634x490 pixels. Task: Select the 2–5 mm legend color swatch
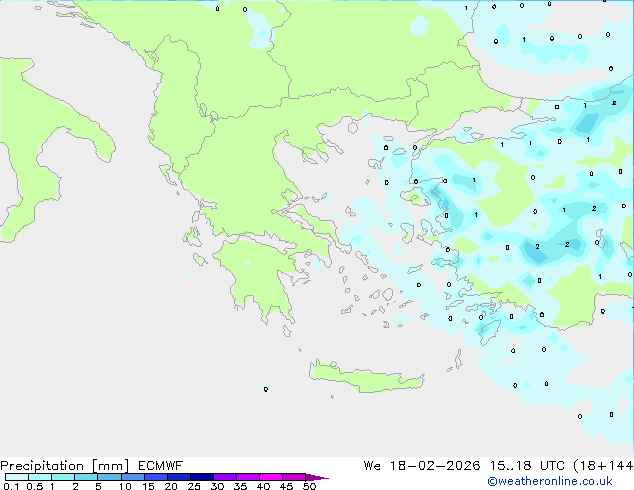[86, 477]
